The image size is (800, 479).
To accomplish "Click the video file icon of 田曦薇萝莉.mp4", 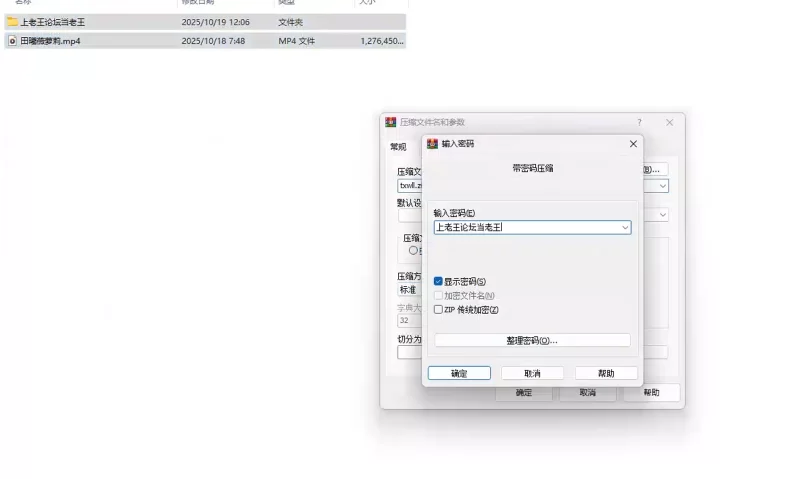I will click(x=12, y=41).
